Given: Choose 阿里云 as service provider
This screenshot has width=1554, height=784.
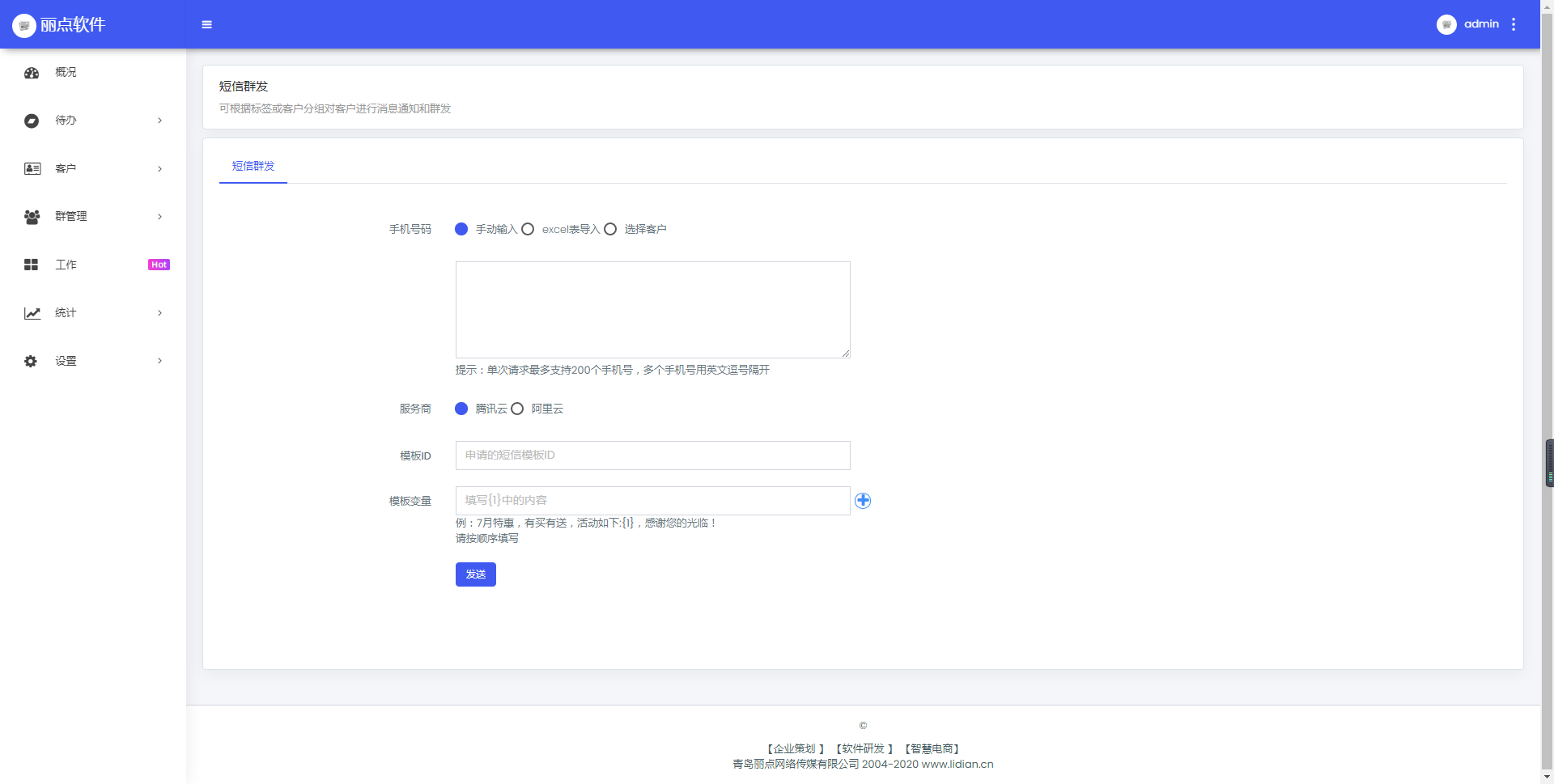Looking at the screenshot, I should [517, 409].
